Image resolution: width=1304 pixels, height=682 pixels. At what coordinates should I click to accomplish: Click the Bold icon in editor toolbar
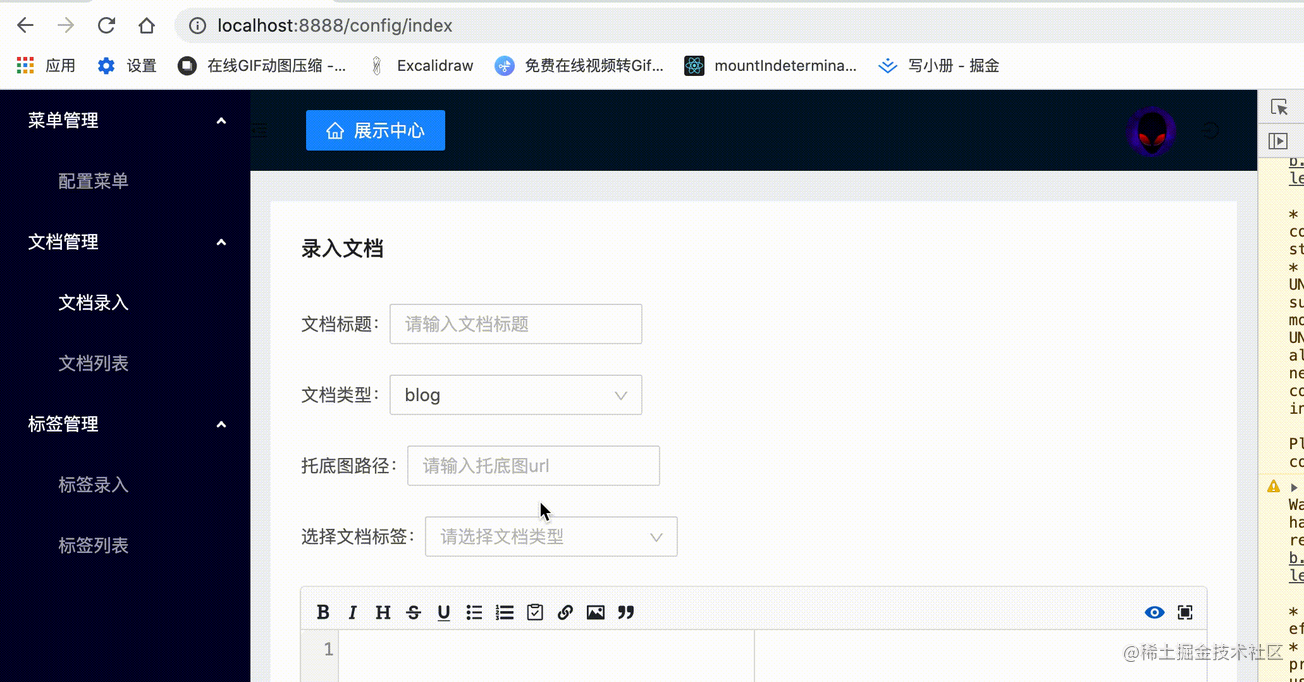323,612
